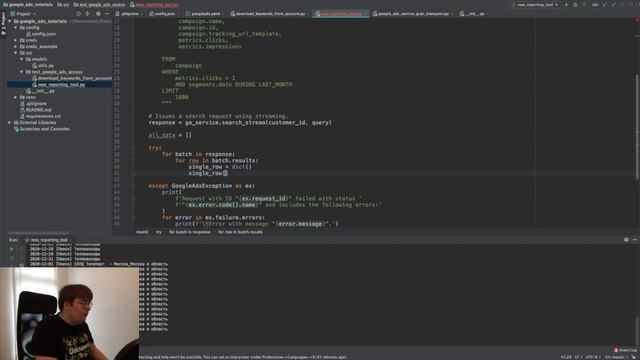Run new_reporting_tool with the green play icon
This screenshot has height=360, width=640.
click(x=567, y=5)
